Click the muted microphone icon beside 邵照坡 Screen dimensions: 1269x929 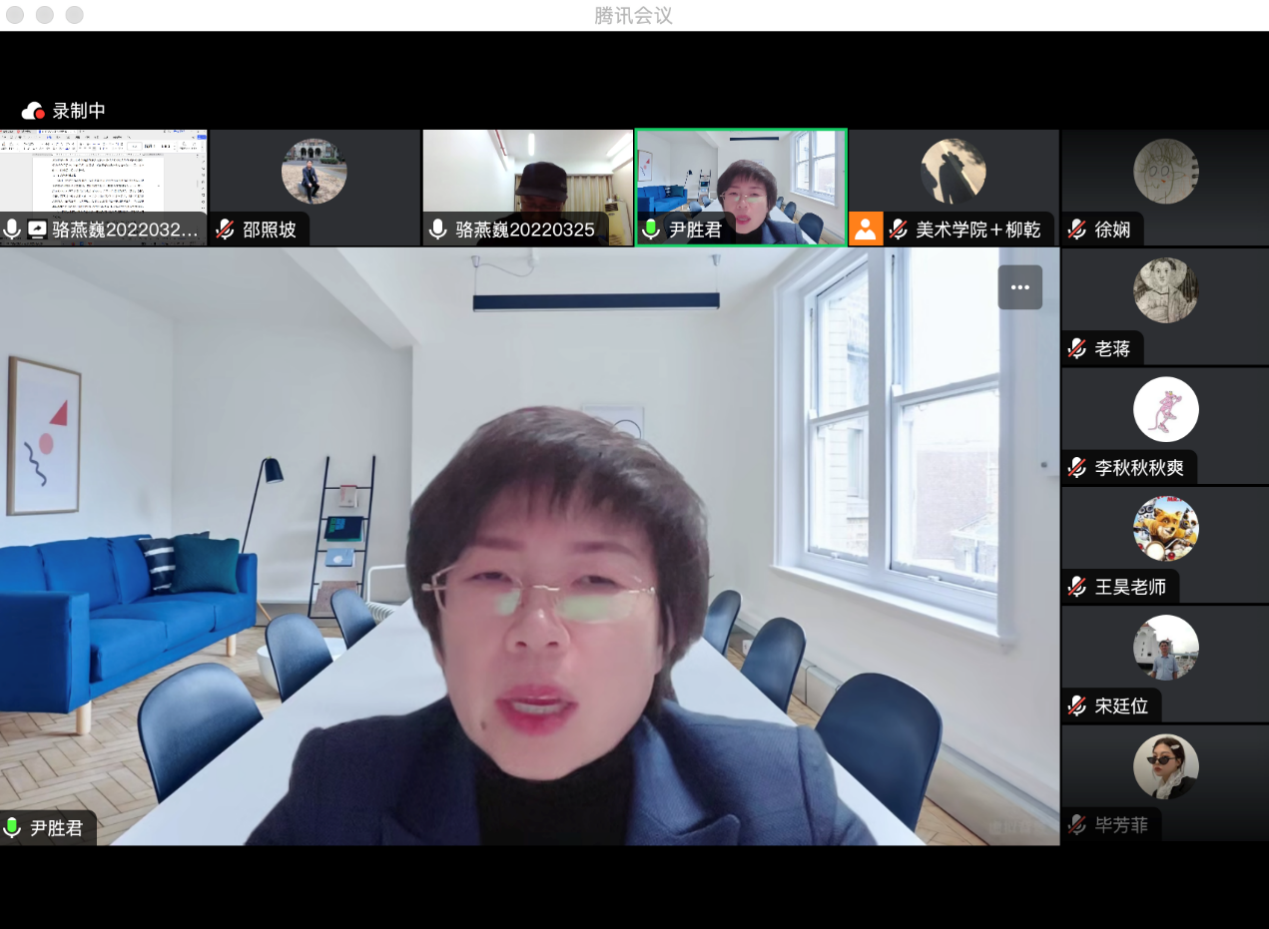pos(225,229)
